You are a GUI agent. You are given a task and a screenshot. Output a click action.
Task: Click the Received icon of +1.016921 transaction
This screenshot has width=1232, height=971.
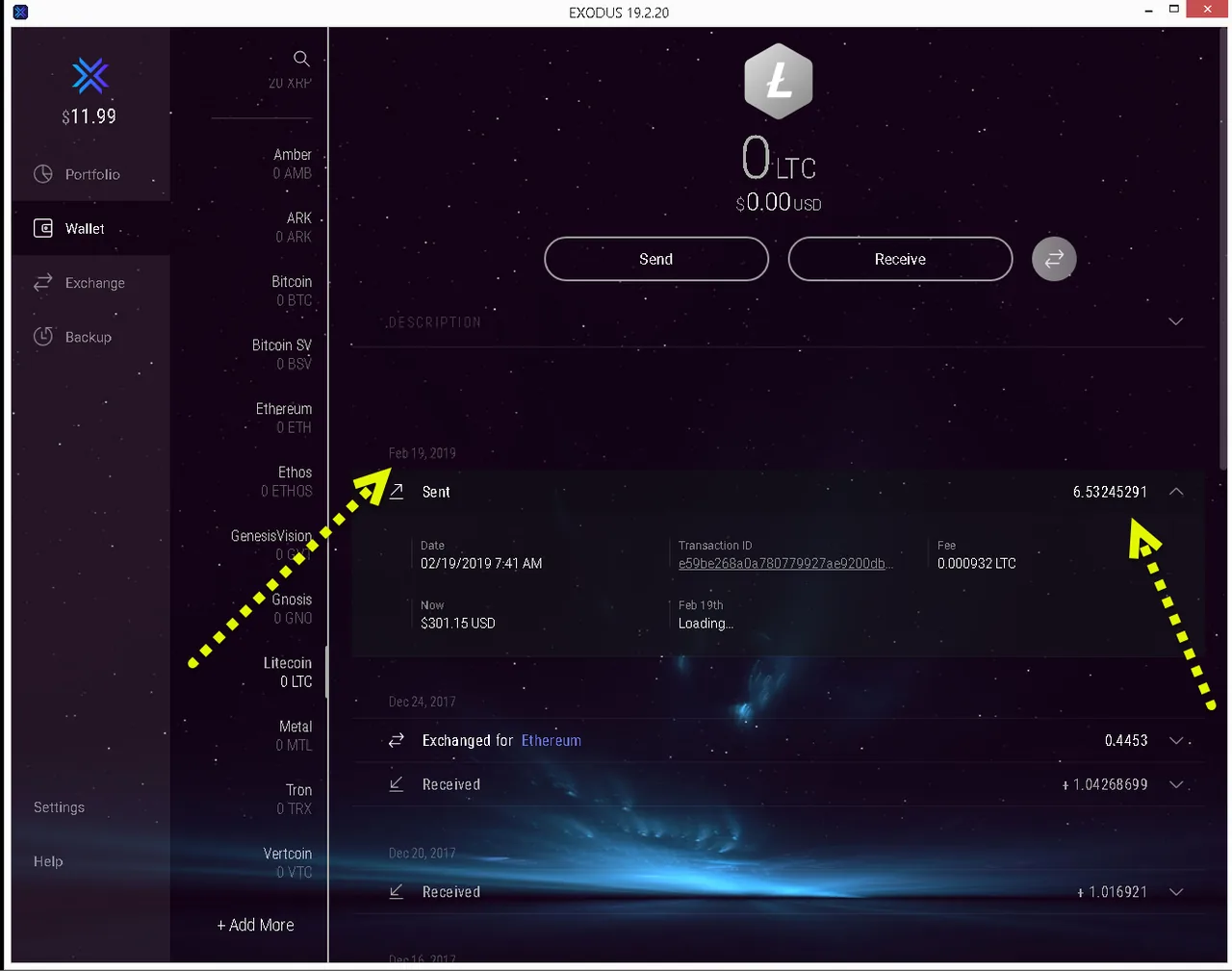pyautogui.click(x=397, y=892)
